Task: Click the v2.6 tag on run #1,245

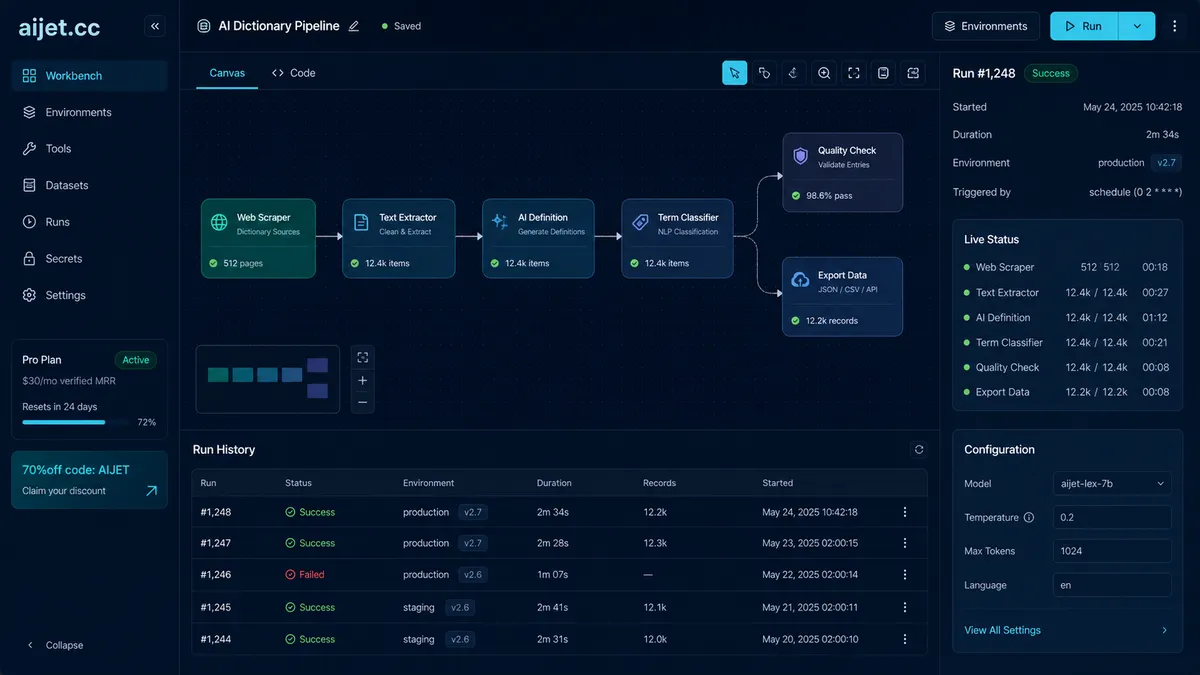Action: point(460,607)
